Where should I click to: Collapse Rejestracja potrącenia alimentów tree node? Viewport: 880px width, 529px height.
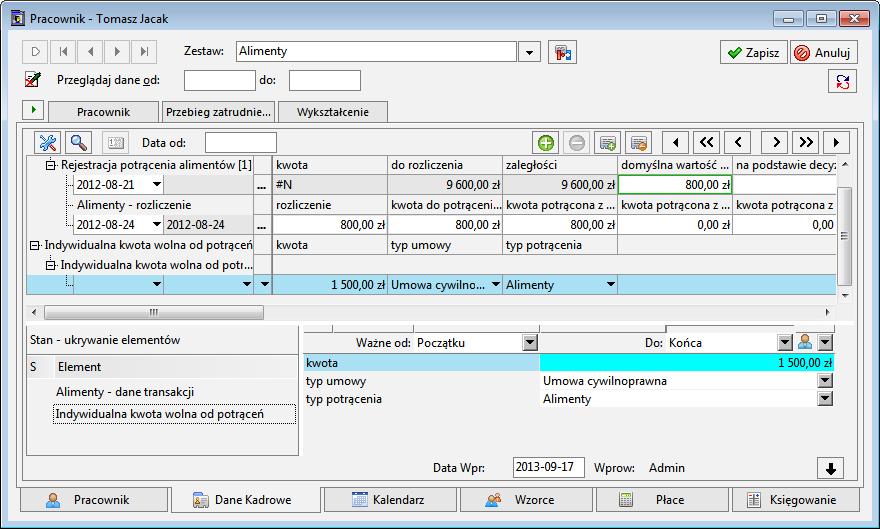coord(51,165)
